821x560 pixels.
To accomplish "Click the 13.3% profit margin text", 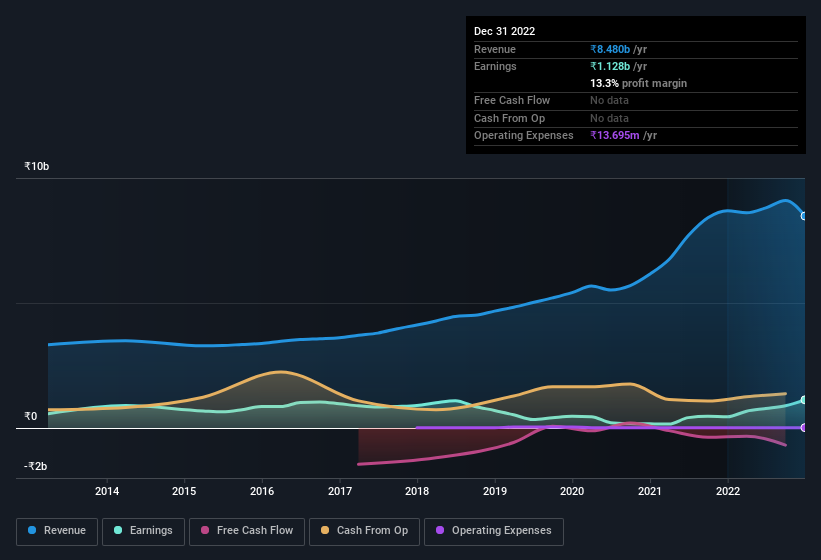I will pyautogui.click(x=638, y=83).
